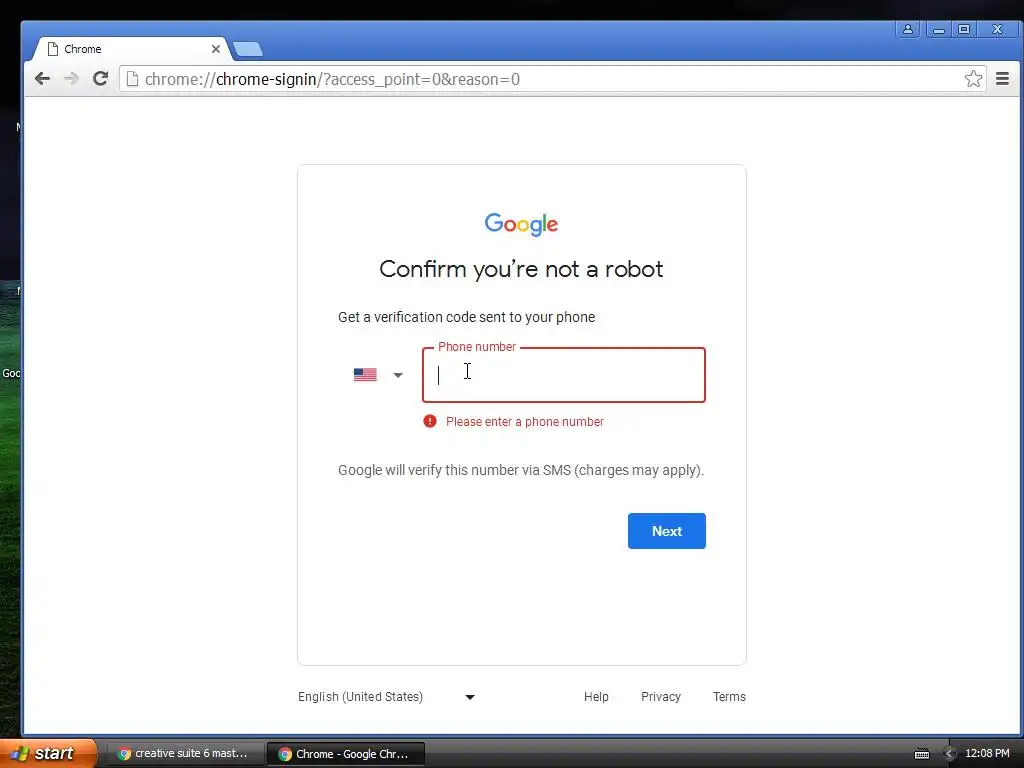The width and height of the screenshot is (1024, 768).
Task: Focus the Phone number input field
Action: [x=564, y=375]
